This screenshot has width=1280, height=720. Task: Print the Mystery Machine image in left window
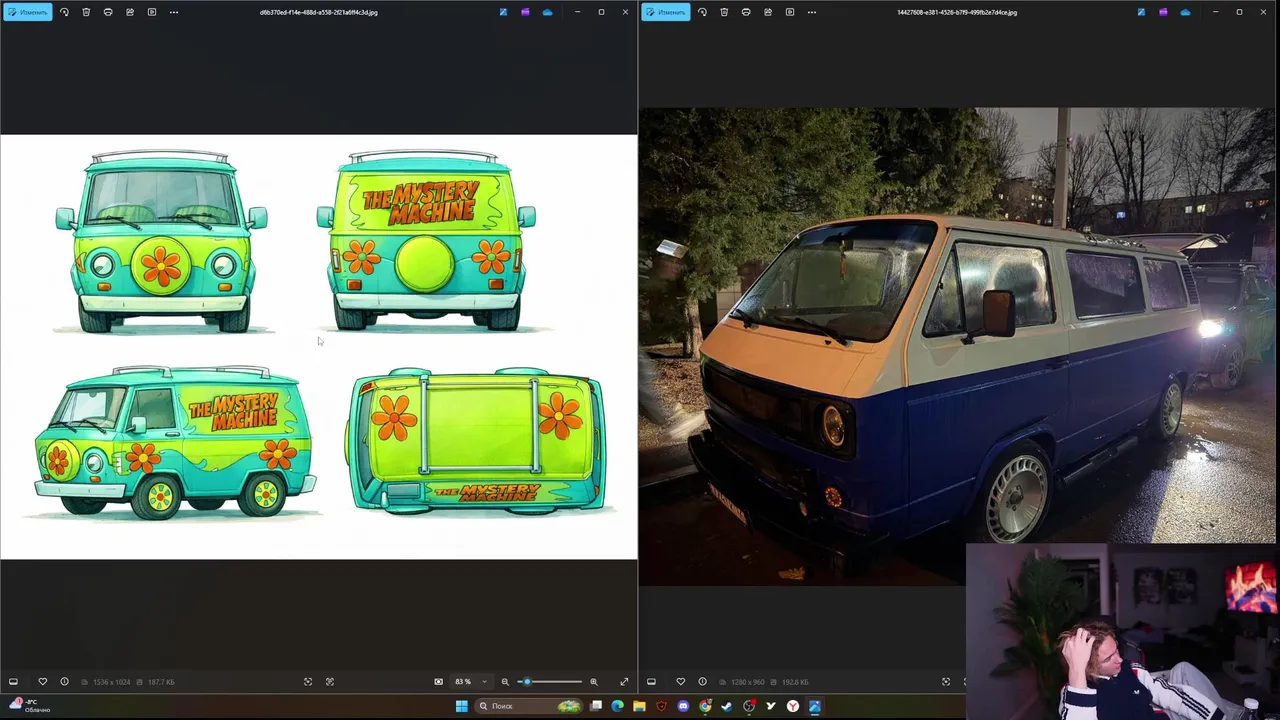(108, 12)
